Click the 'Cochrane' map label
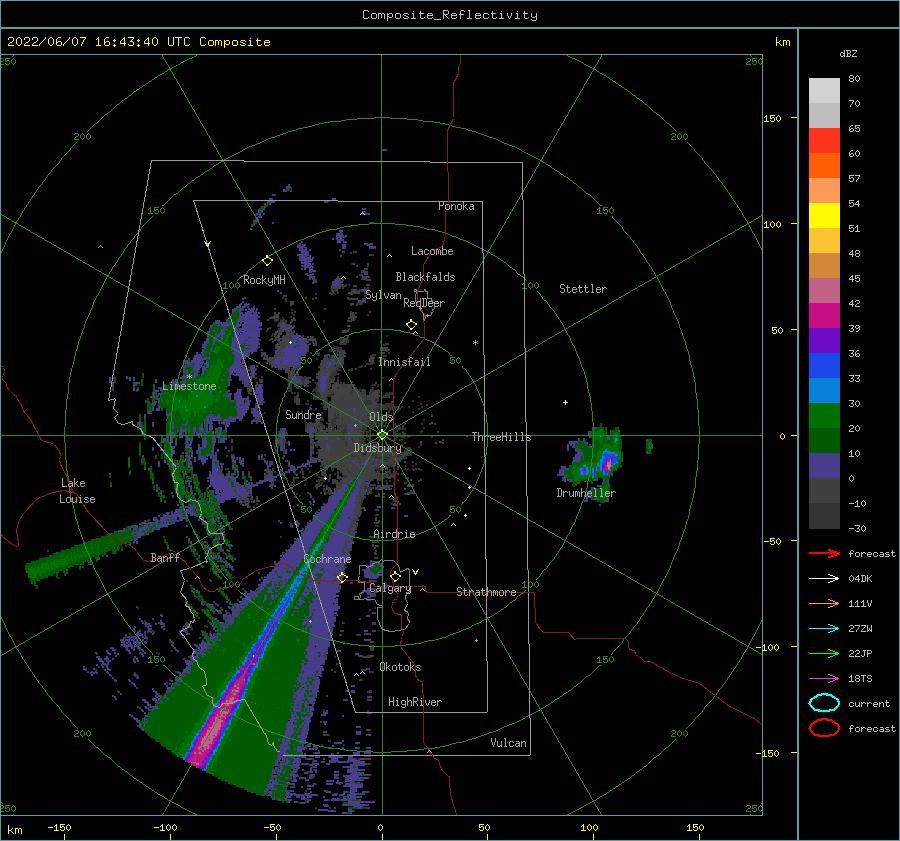The image size is (900, 841). [x=327, y=559]
